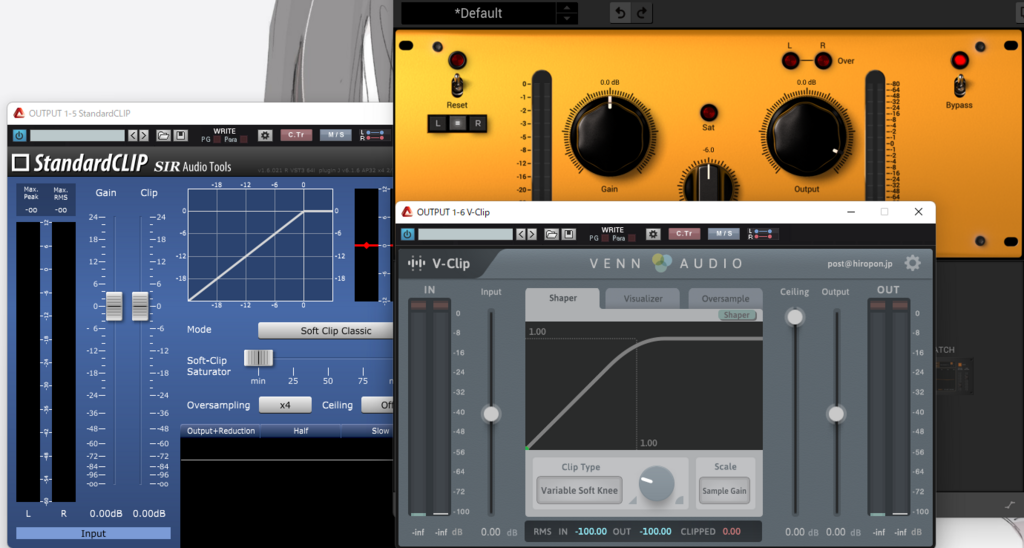Step *Default preset selector up
This screenshot has width=1024, height=548.
566,7
